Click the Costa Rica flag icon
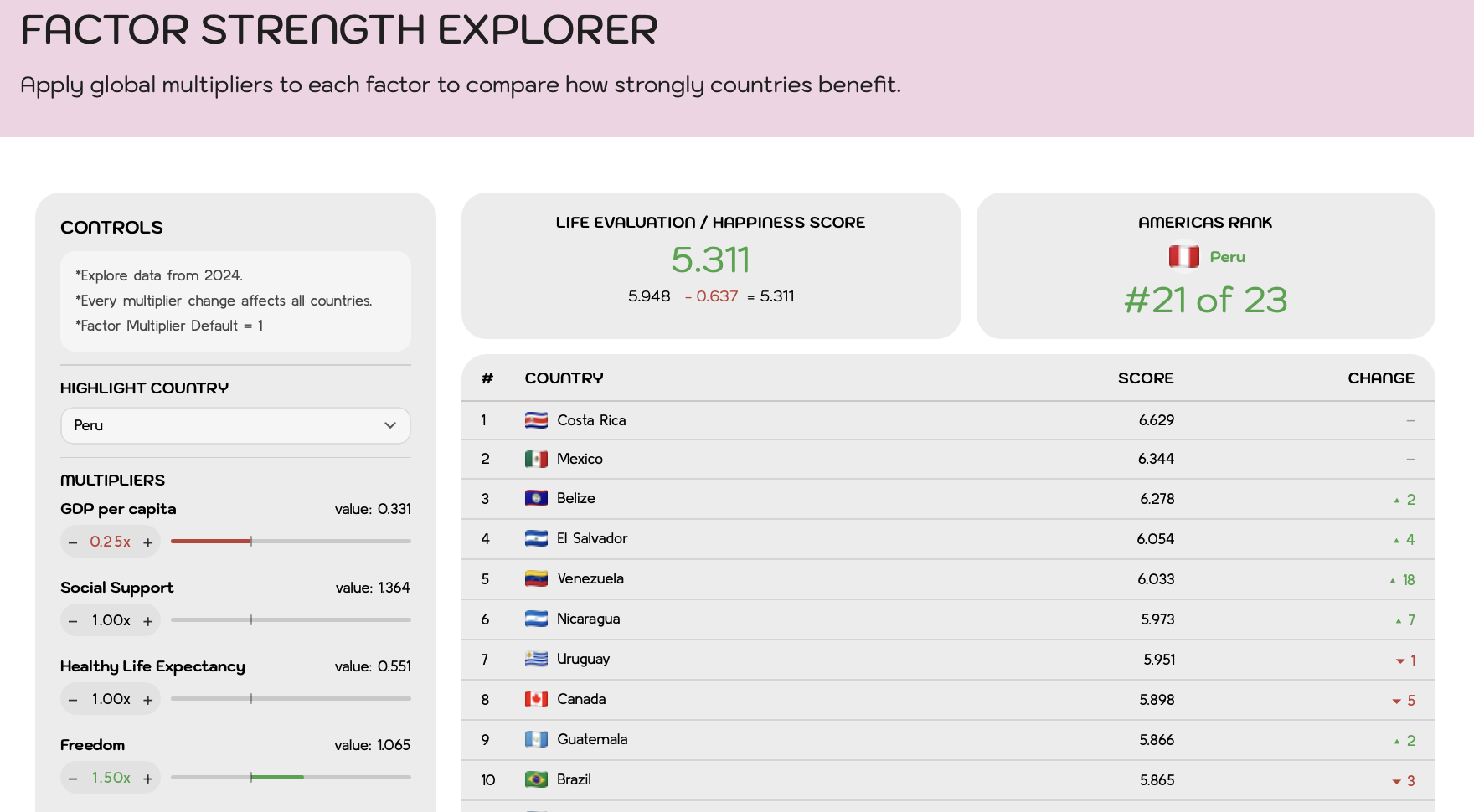 pyautogui.click(x=536, y=420)
